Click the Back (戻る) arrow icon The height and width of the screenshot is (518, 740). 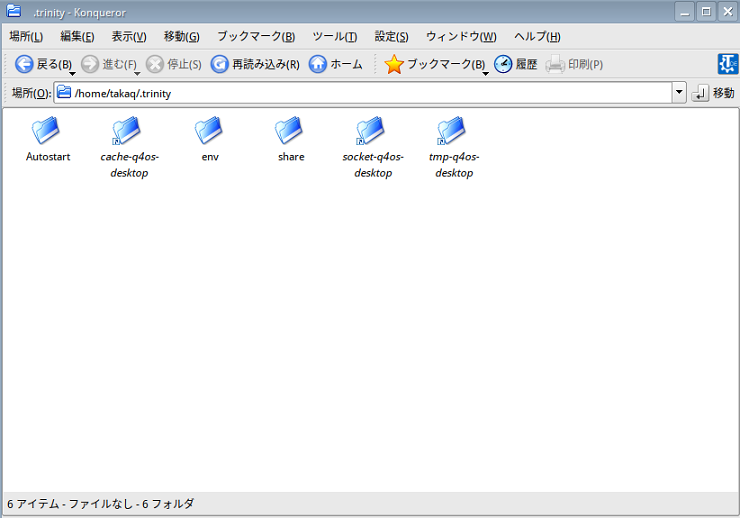point(24,64)
